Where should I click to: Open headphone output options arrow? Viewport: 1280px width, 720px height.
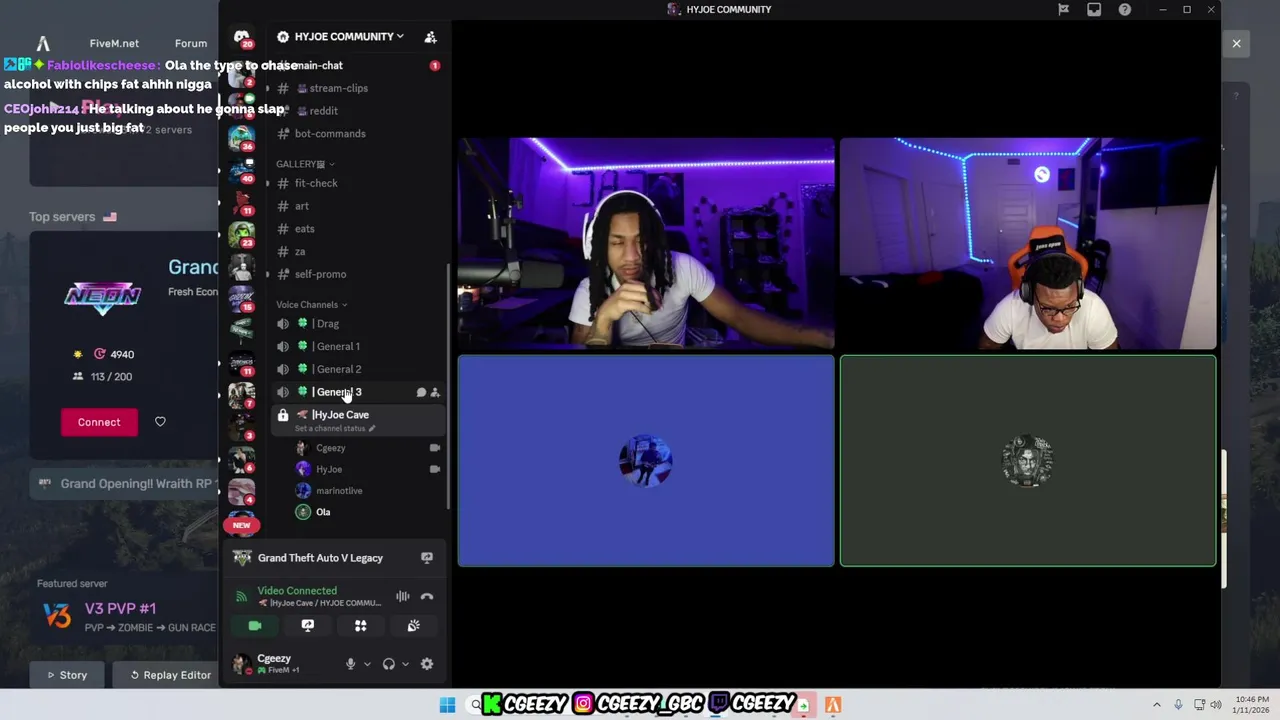(x=405, y=664)
